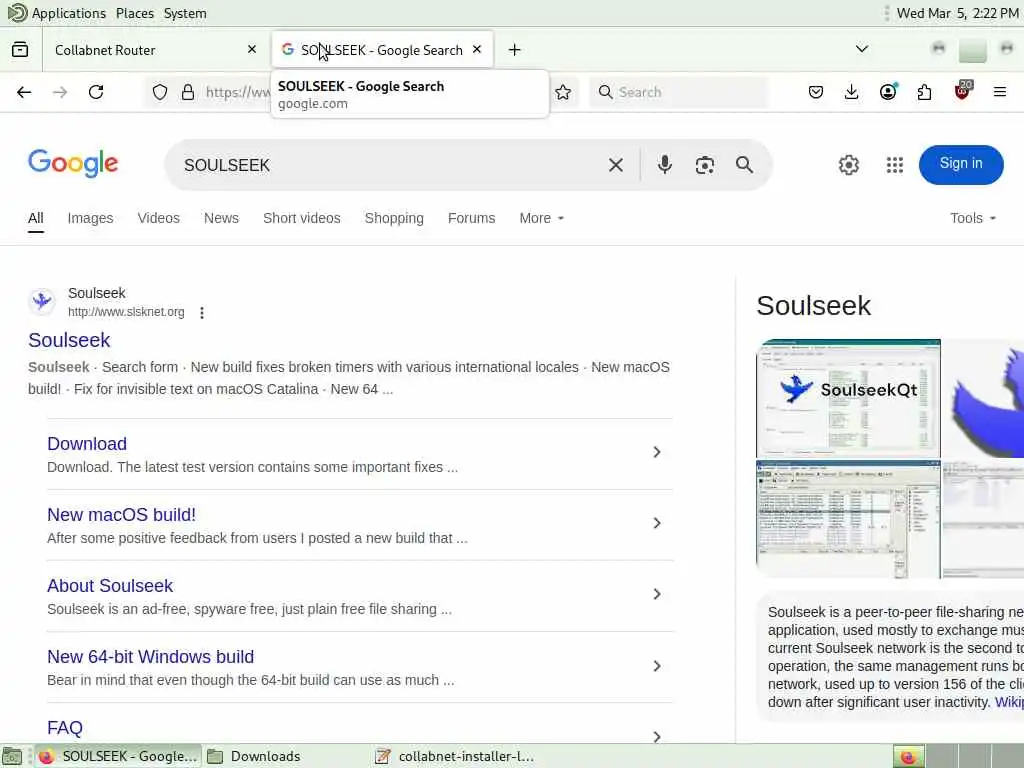Open the System menu
The width and height of the screenshot is (1024, 768).
click(185, 13)
